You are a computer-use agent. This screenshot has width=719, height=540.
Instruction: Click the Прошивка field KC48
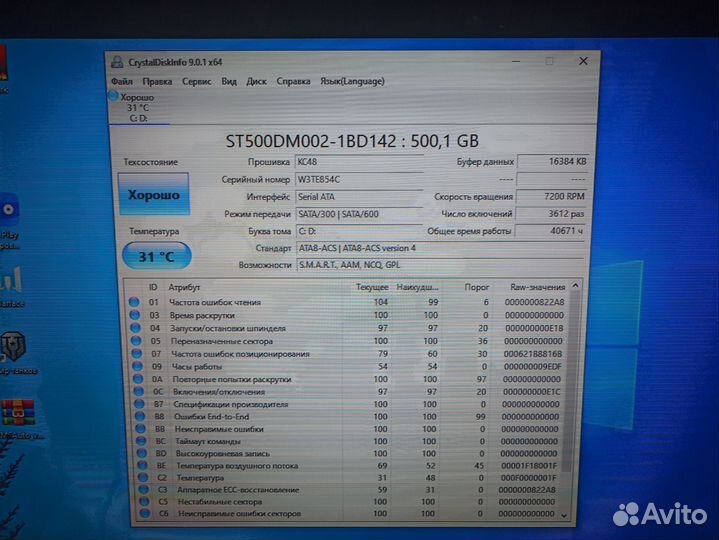[359, 162]
